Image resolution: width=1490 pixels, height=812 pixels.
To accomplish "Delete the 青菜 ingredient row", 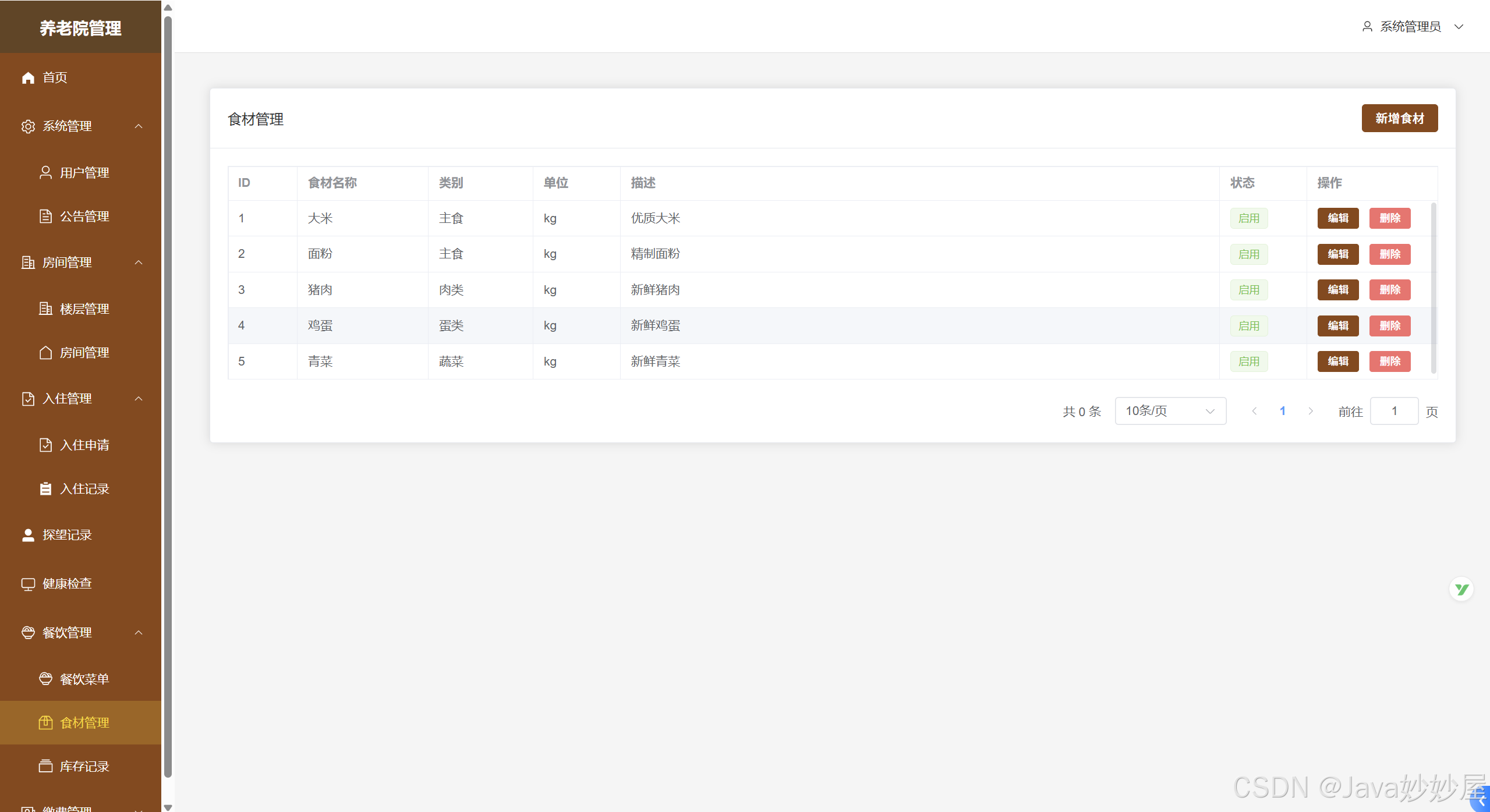I will 1389,361.
